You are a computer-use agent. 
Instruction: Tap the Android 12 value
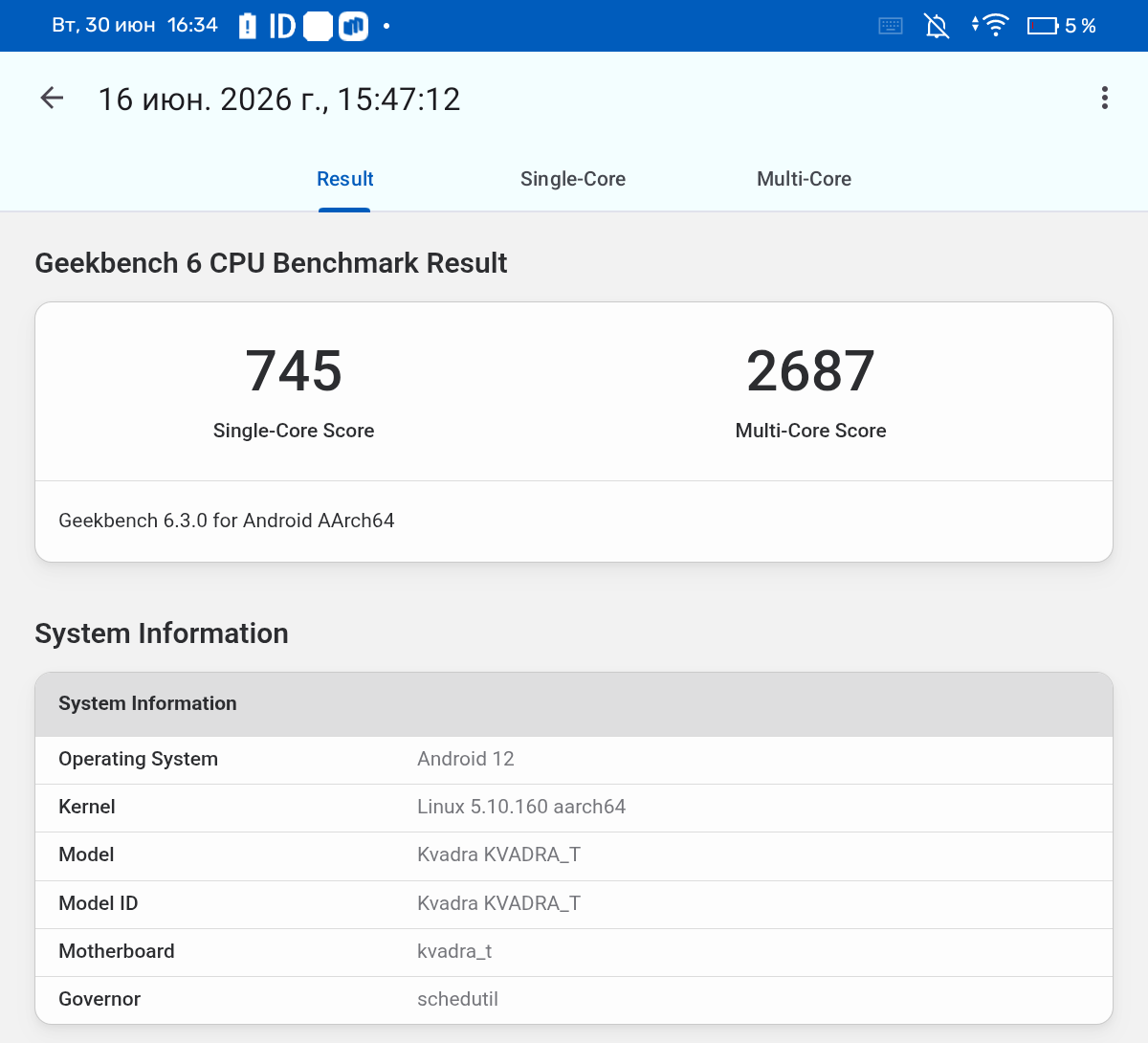tap(466, 759)
